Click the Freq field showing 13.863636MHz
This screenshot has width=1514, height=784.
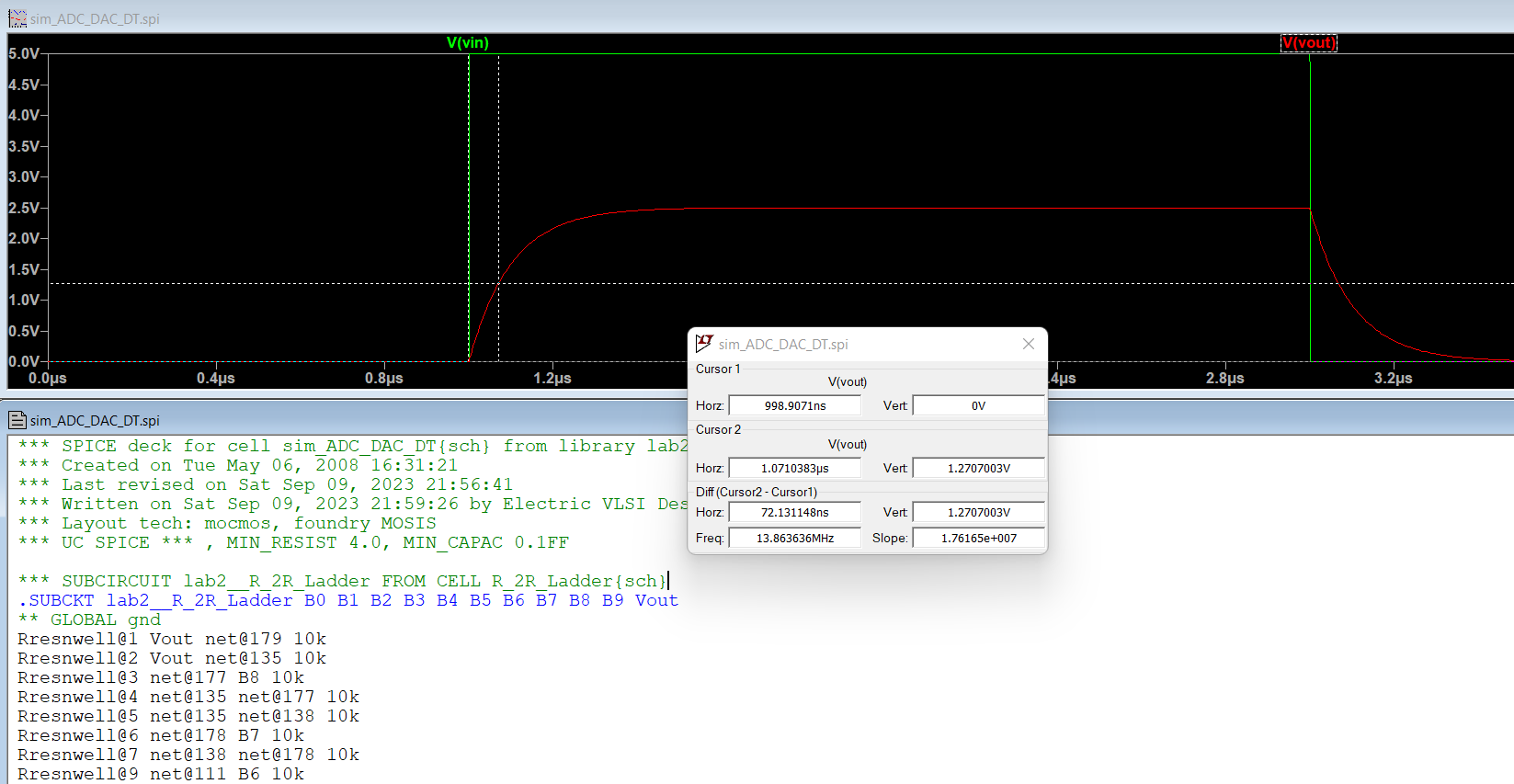tap(795, 538)
